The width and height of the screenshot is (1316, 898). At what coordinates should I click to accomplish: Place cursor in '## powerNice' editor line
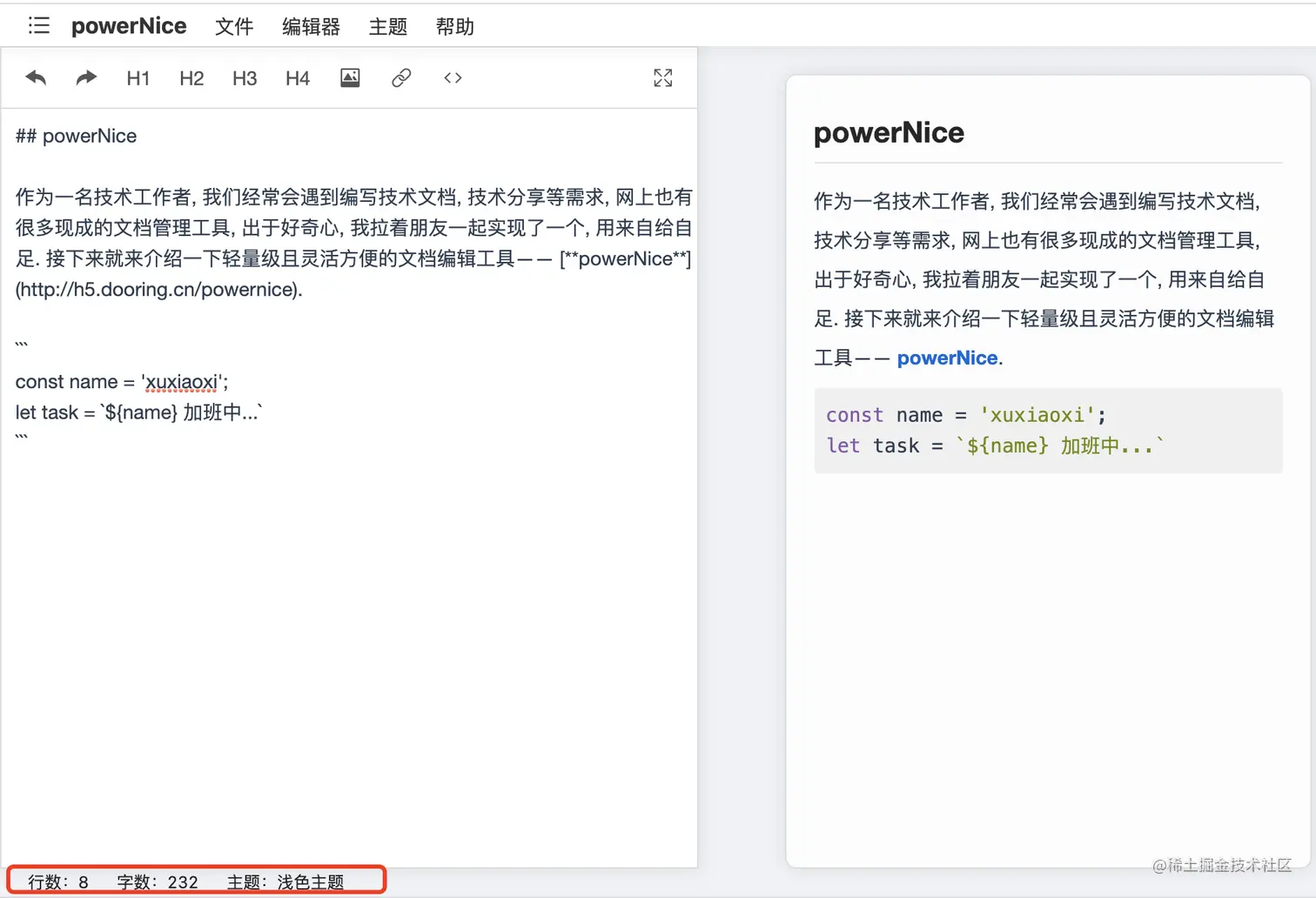pos(77,136)
